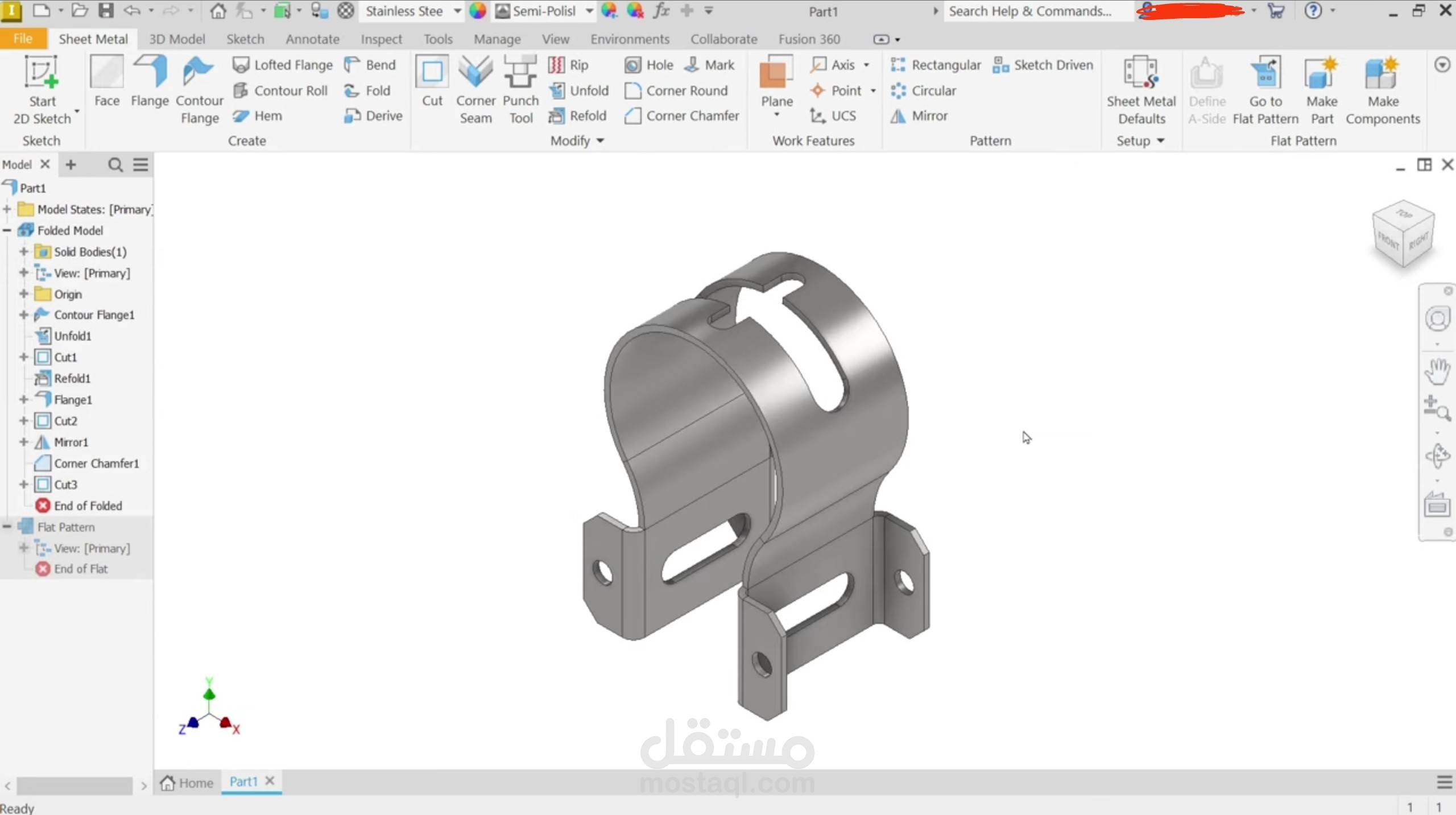Select the Face tool

[x=107, y=81]
